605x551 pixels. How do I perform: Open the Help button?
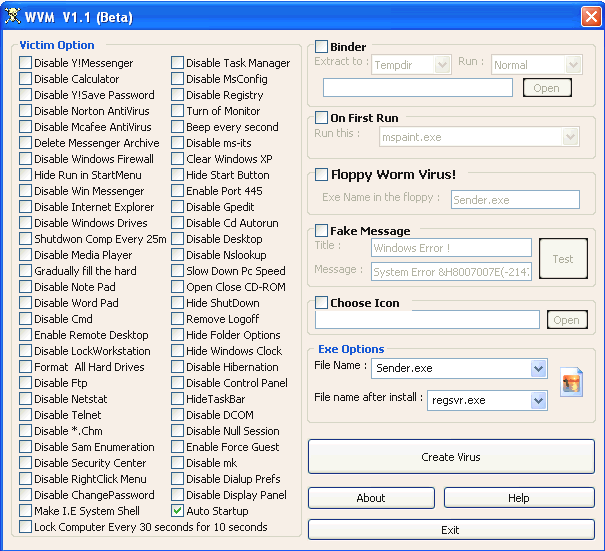click(519, 498)
